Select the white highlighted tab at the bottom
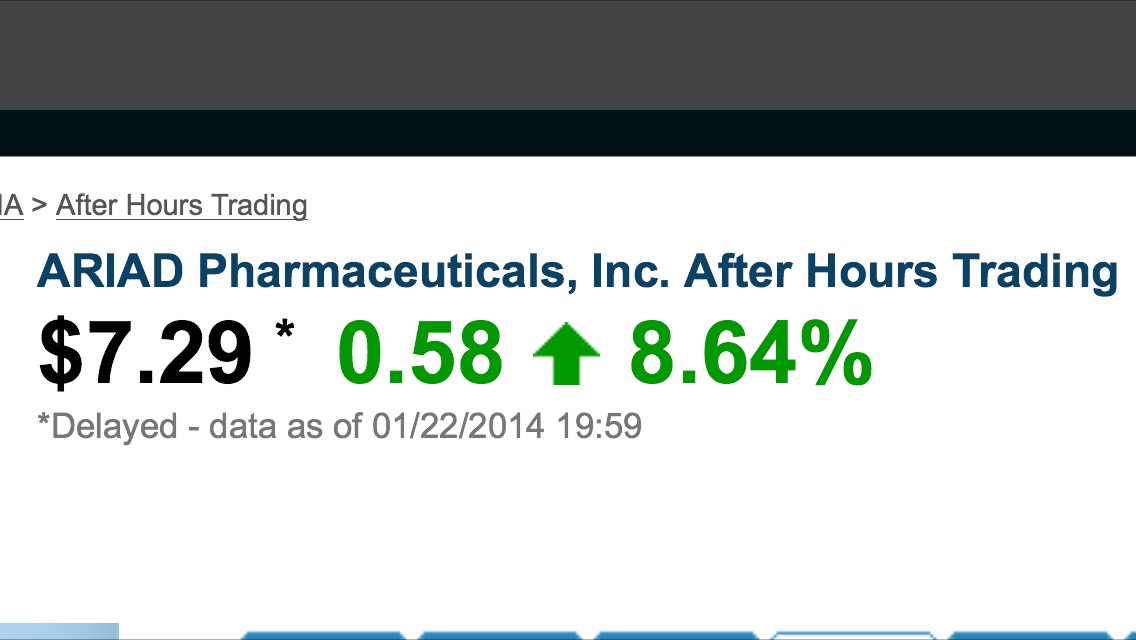1136x640 pixels. [x=855, y=635]
